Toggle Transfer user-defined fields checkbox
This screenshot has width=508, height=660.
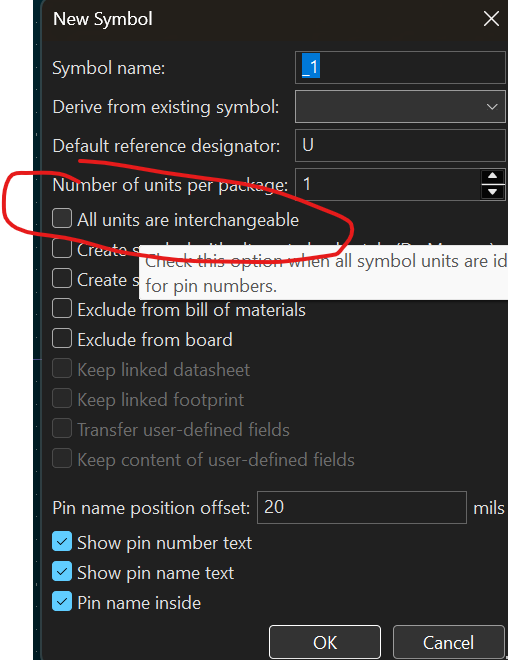[62, 428]
